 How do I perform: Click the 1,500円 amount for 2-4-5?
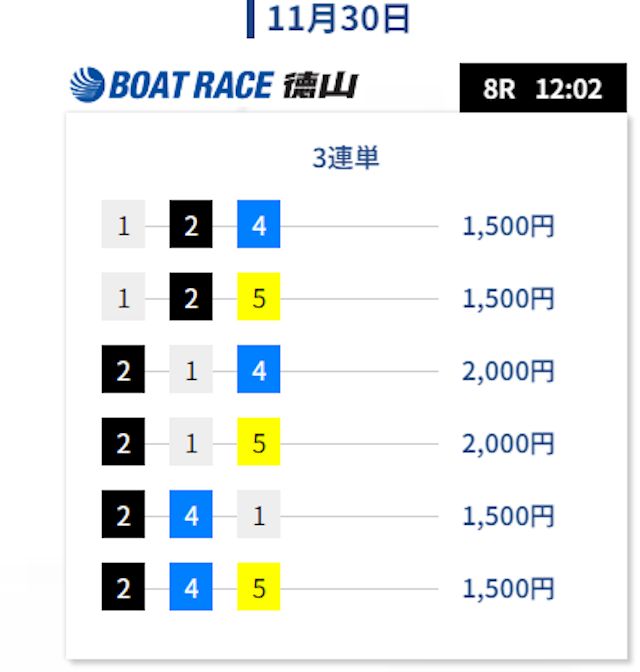[x=508, y=588]
